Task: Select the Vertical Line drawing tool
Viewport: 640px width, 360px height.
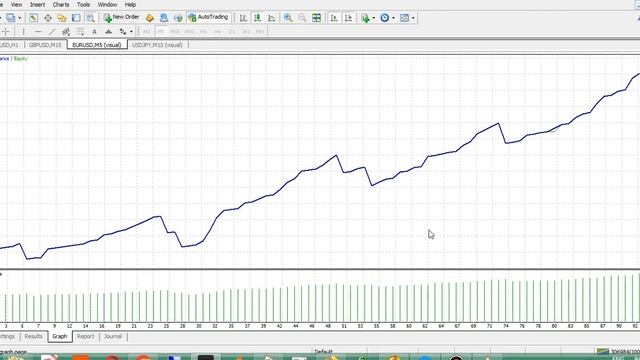Action: [x=24, y=31]
